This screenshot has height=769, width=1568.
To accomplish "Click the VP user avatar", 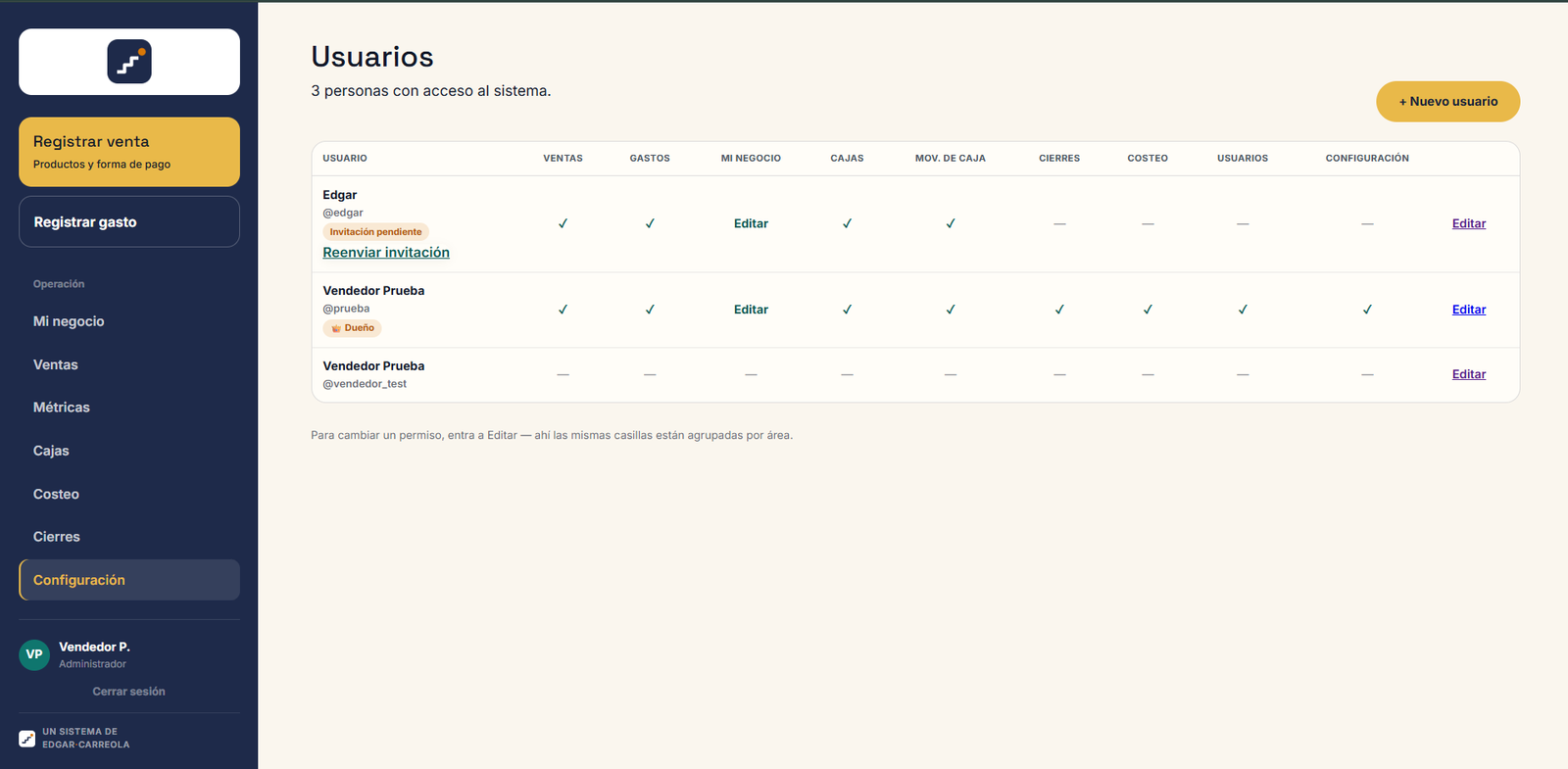I will tap(34, 654).
